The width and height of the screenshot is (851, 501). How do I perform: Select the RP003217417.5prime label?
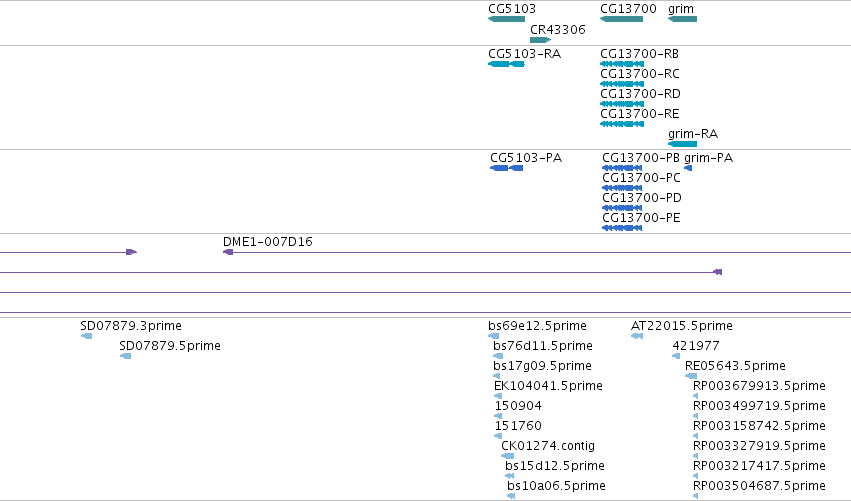click(759, 466)
